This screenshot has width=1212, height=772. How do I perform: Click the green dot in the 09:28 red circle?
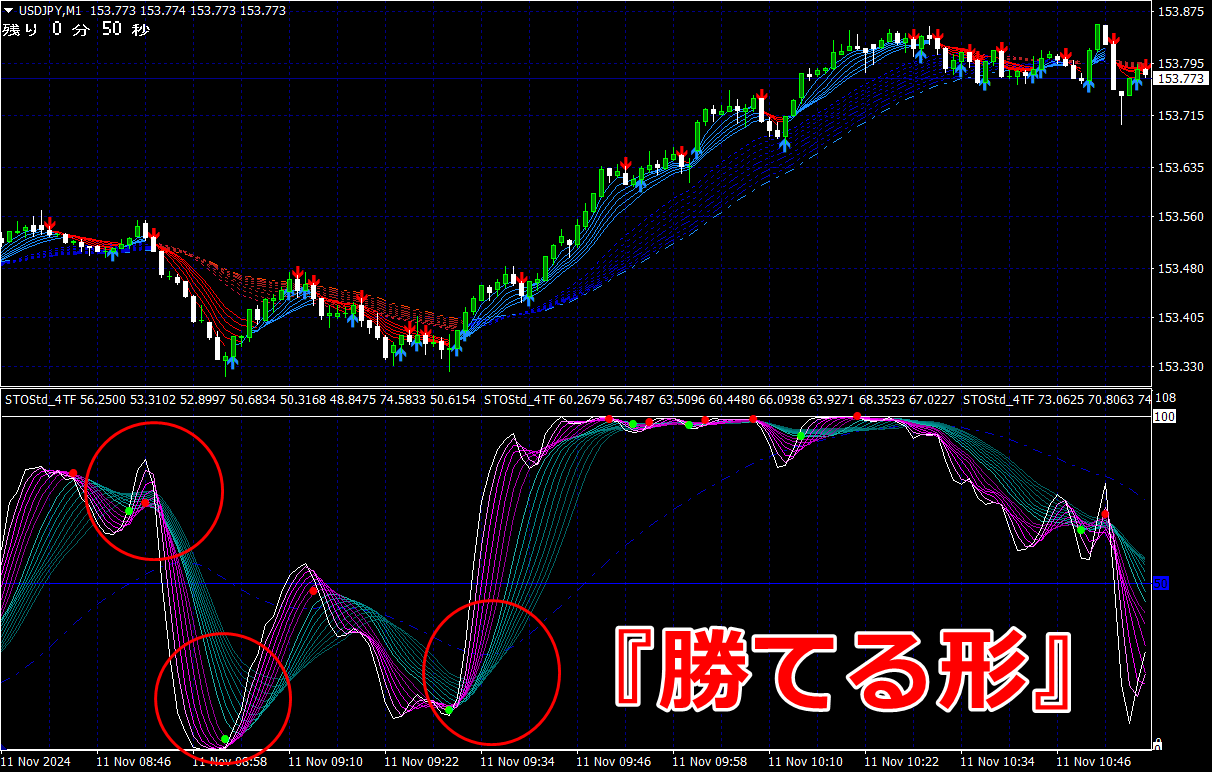click(x=449, y=710)
